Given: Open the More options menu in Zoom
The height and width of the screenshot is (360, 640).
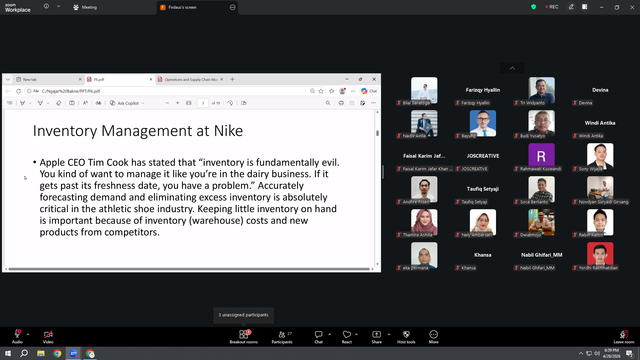Looking at the screenshot, I should [433, 336].
